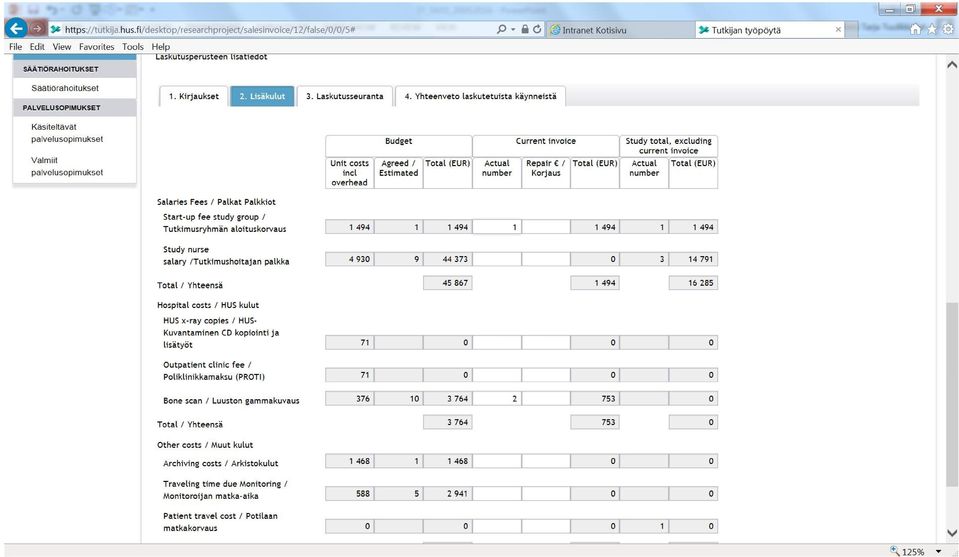Click the search magnifier icon in address bar
Screen dimensions: 959x557
[502, 29]
